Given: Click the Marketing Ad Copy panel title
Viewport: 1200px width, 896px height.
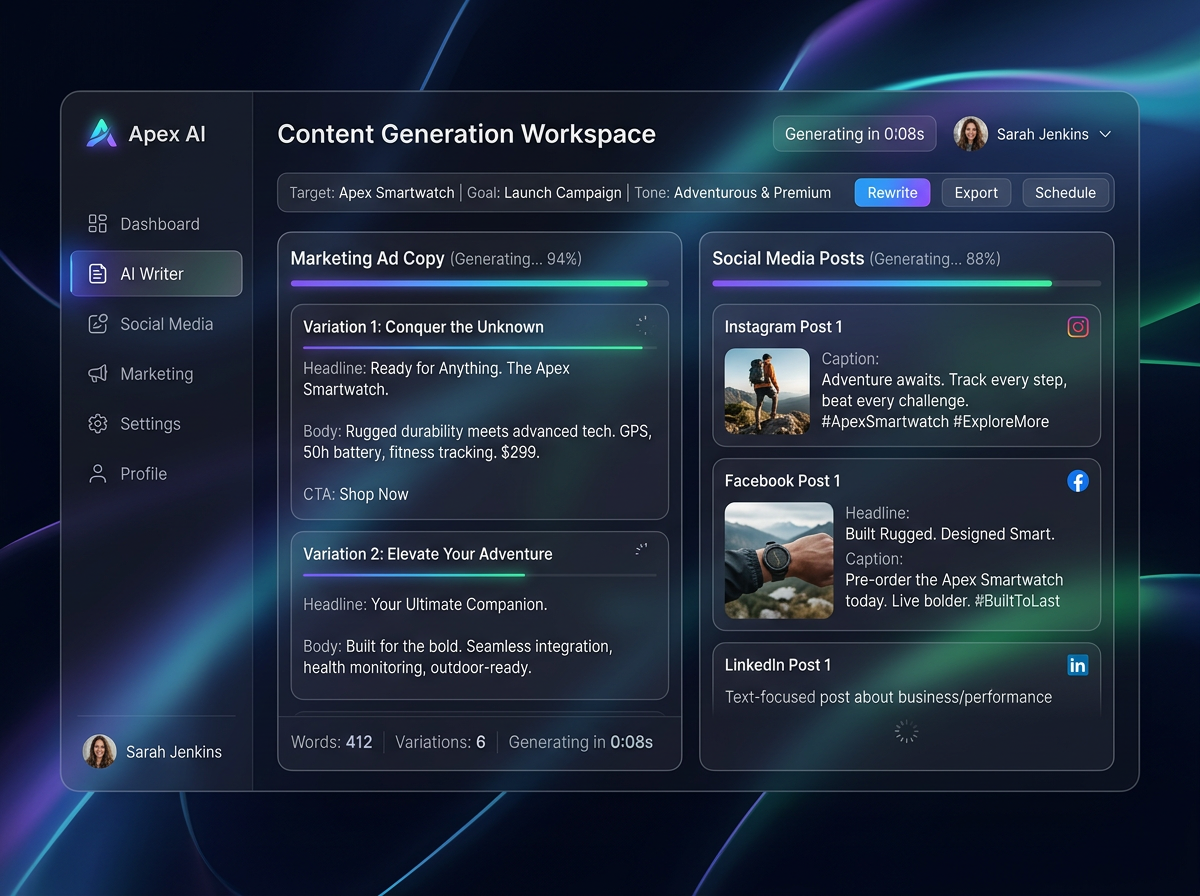Looking at the screenshot, I should (x=367, y=258).
